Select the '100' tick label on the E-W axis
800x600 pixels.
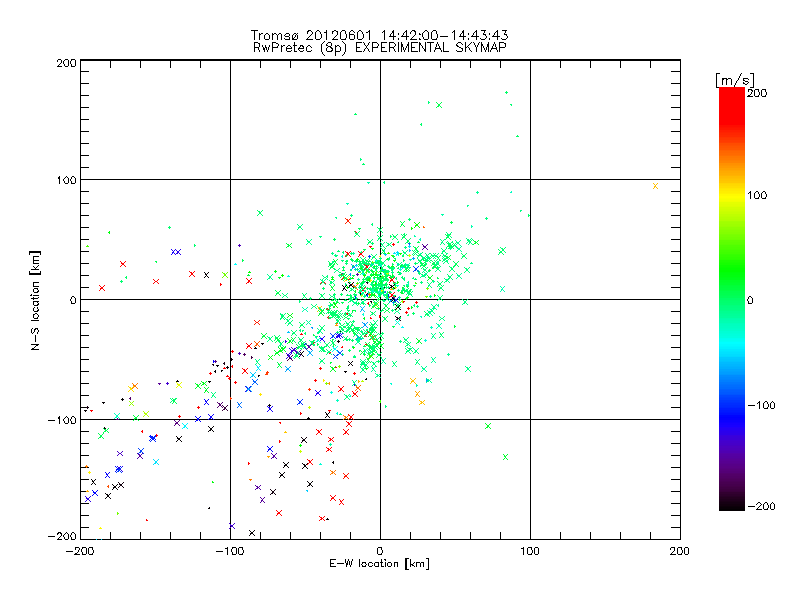point(530,551)
